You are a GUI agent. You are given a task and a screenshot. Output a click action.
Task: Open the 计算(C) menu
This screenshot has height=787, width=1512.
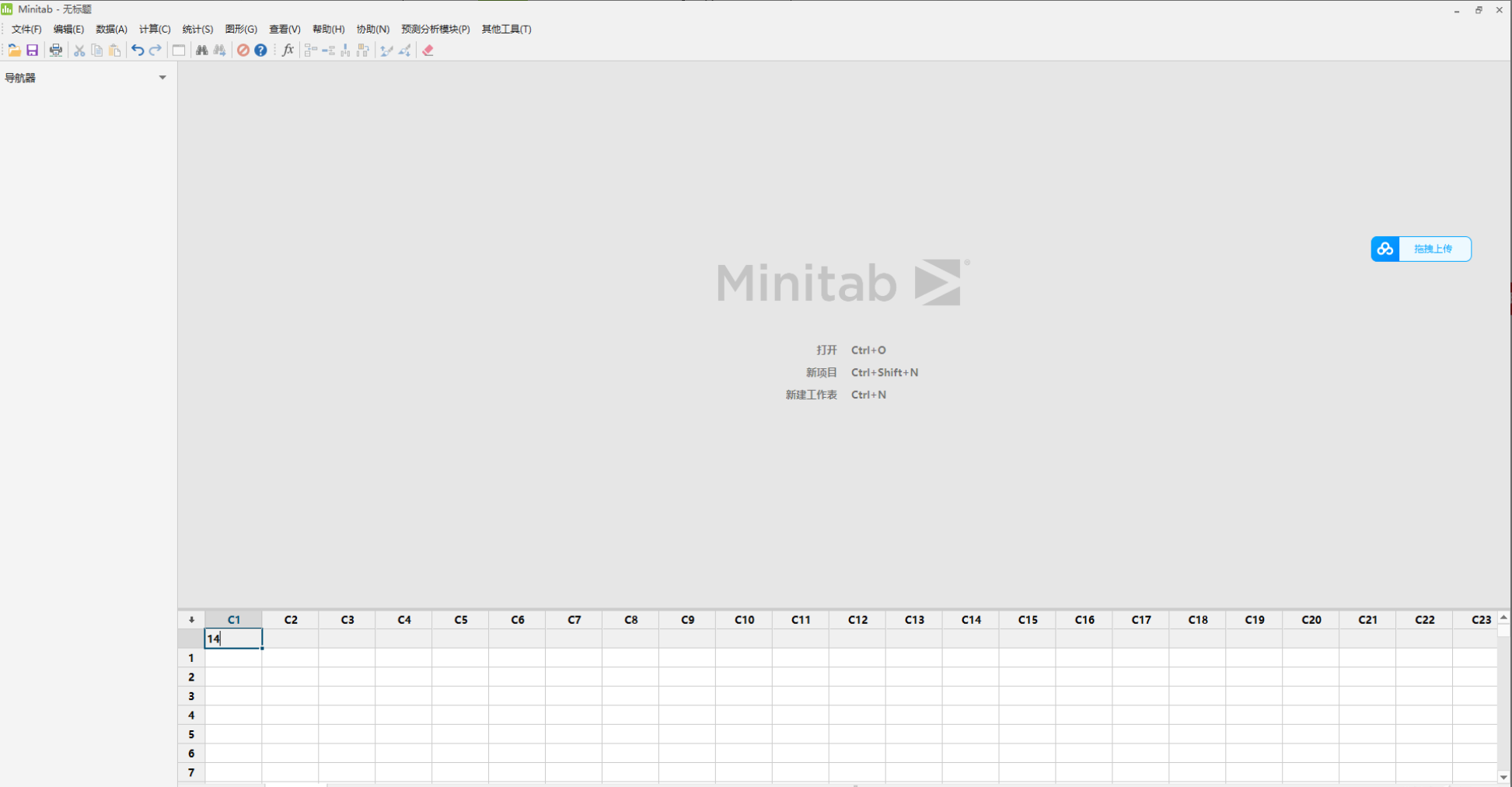(155, 30)
